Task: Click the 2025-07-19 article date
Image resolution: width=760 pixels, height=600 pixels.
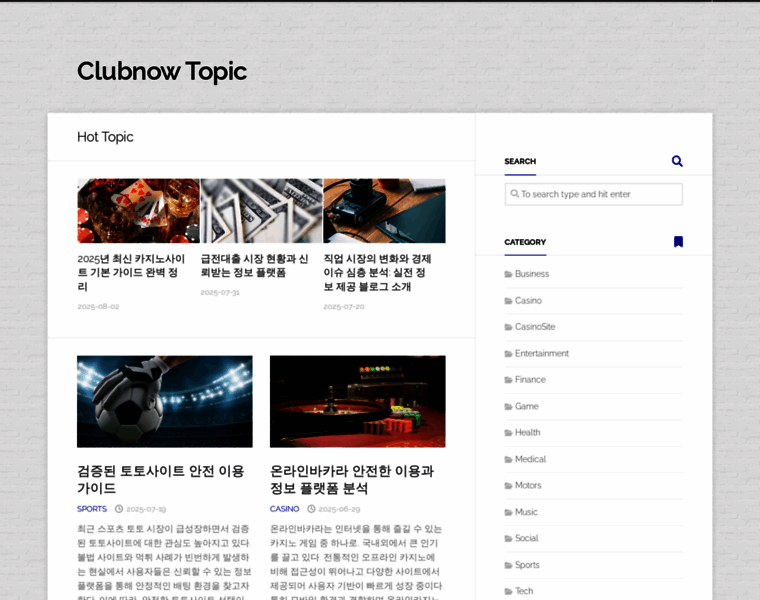Action: tap(146, 509)
